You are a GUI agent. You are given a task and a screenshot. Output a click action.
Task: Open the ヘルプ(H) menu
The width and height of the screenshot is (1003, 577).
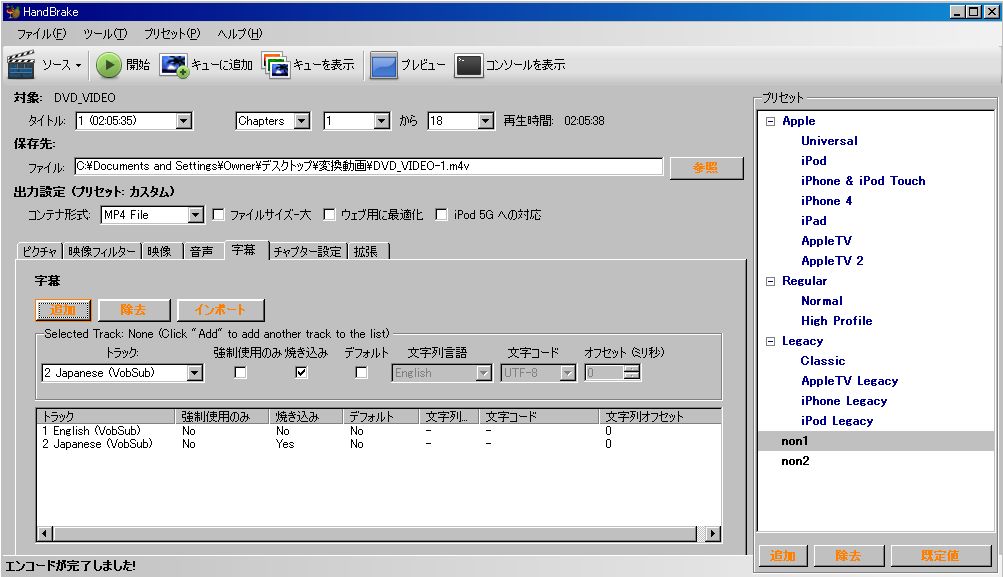click(x=239, y=34)
